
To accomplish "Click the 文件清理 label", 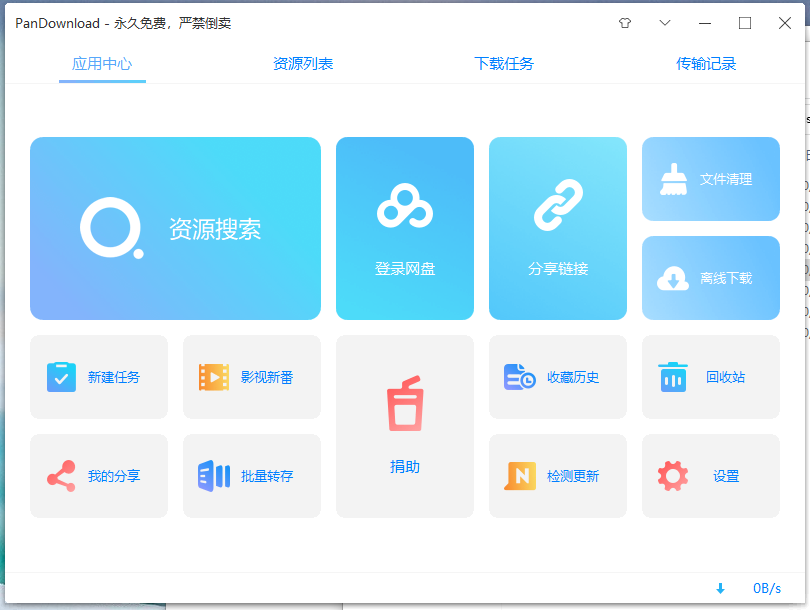I will coord(726,179).
